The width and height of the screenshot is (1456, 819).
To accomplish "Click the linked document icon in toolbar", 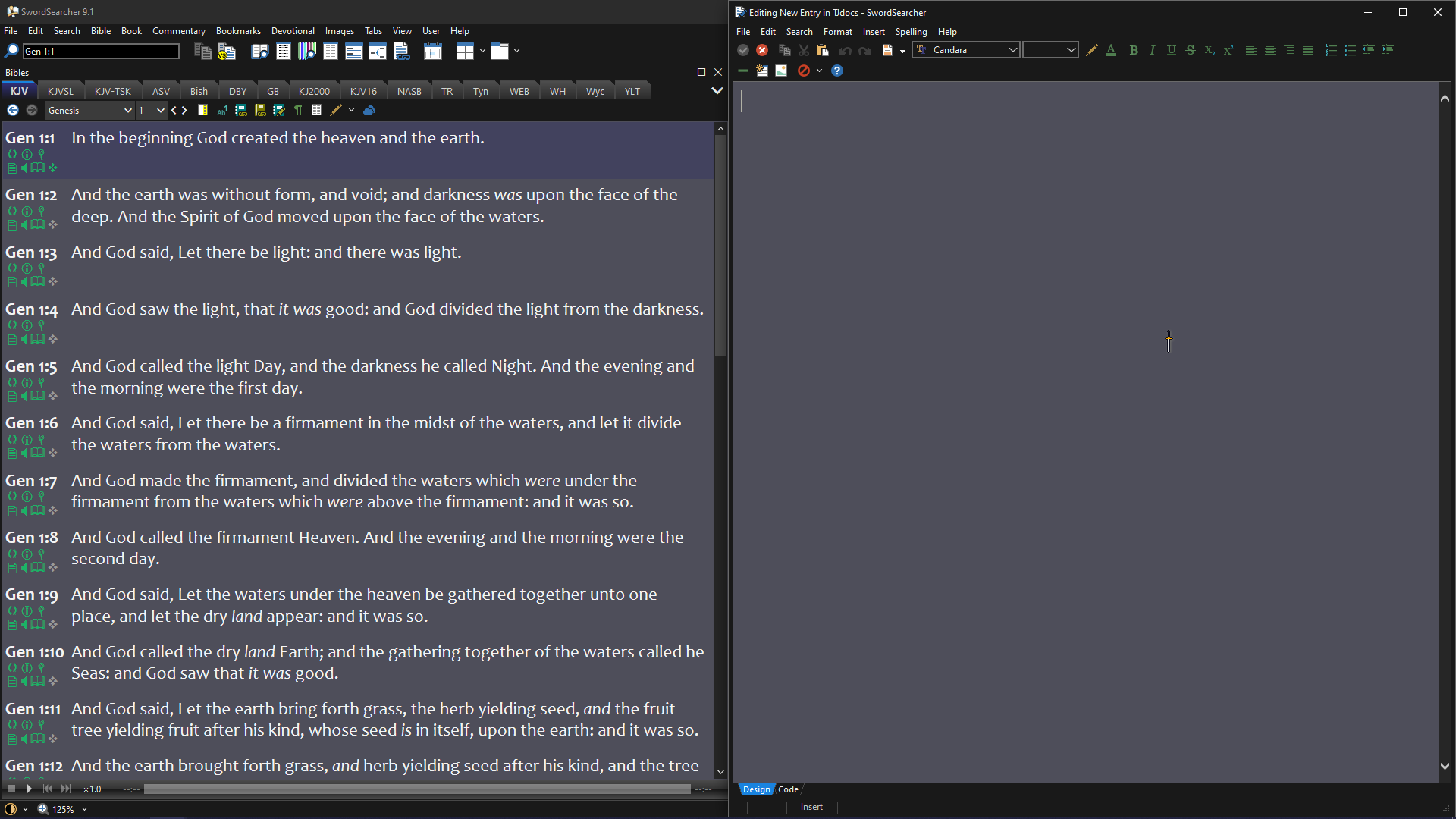I will [402, 51].
